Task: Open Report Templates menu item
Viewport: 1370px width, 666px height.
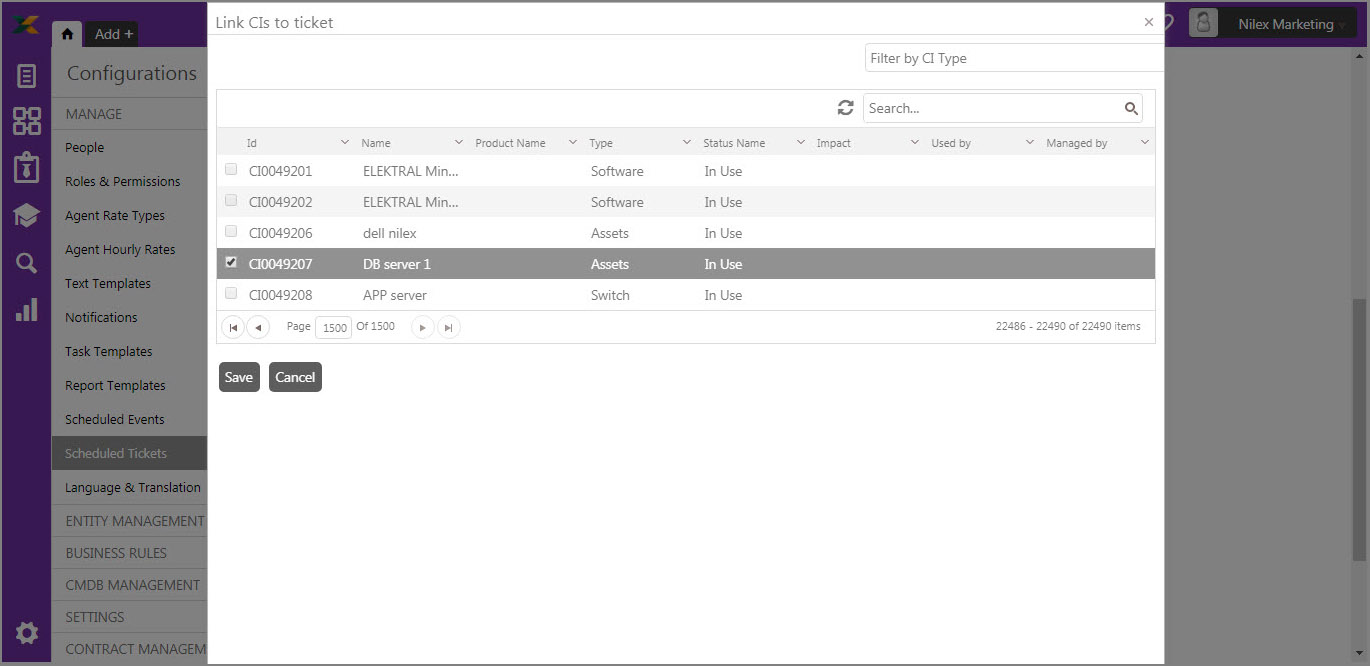Action: tap(115, 385)
